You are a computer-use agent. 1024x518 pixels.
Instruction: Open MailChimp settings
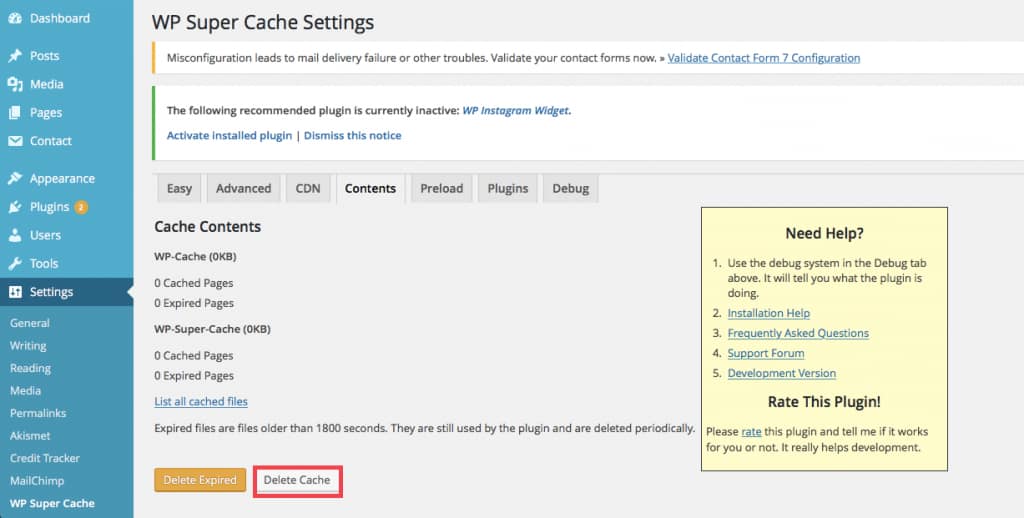tap(37, 481)
